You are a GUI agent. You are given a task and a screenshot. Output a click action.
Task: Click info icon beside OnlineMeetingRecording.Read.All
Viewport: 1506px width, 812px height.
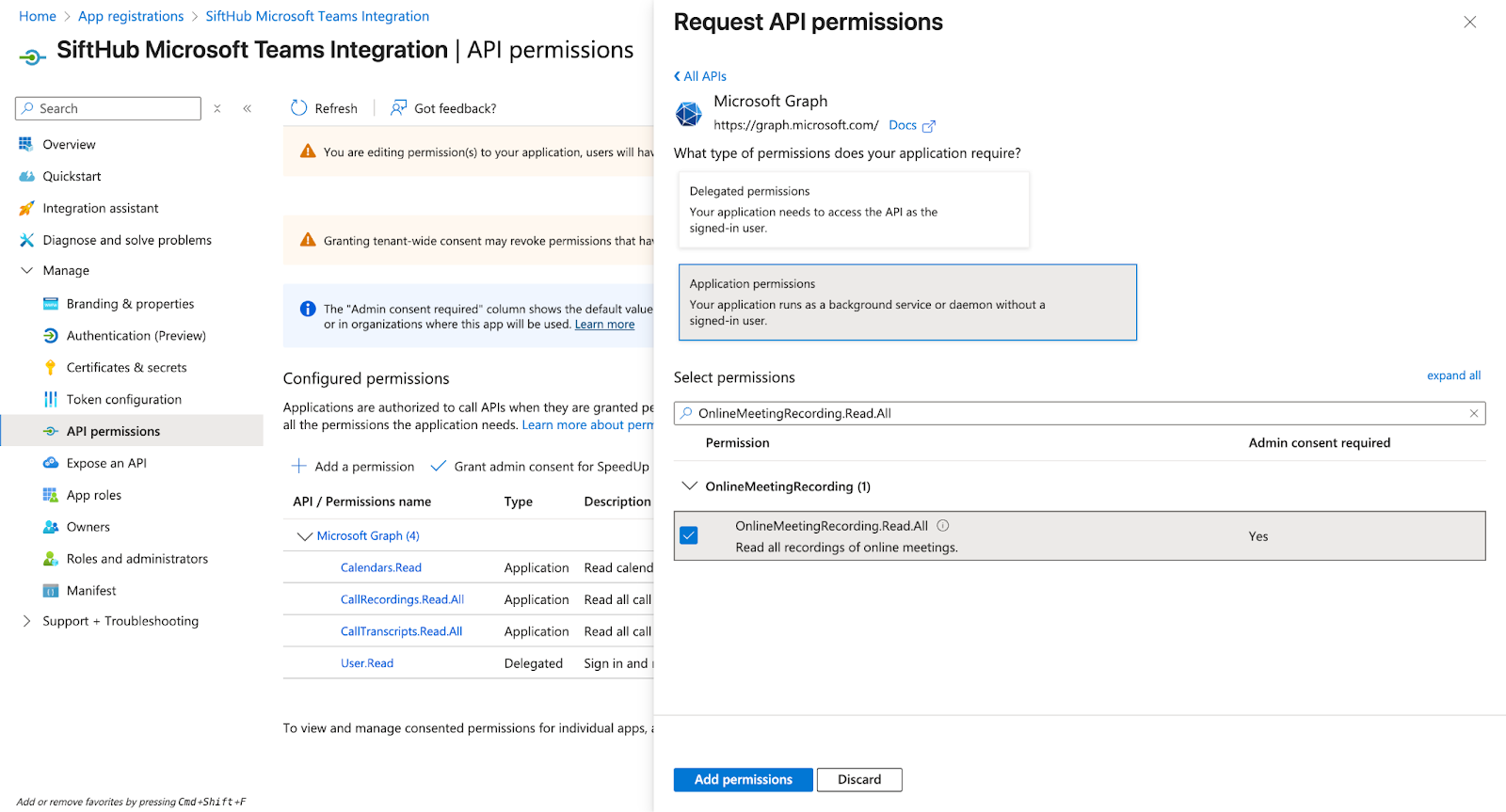943,526
